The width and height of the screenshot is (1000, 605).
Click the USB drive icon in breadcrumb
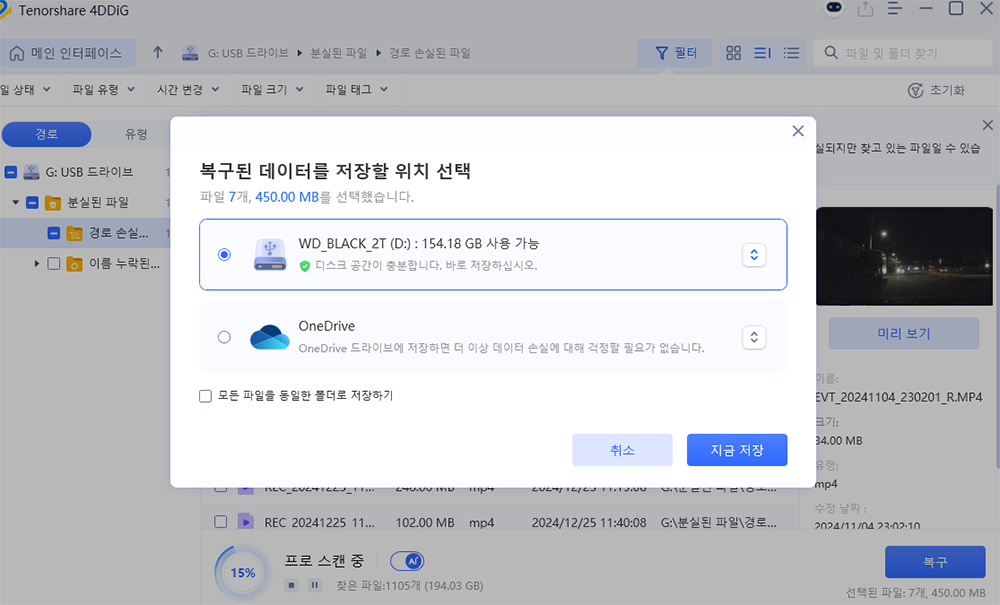click(x=190, y=53)
